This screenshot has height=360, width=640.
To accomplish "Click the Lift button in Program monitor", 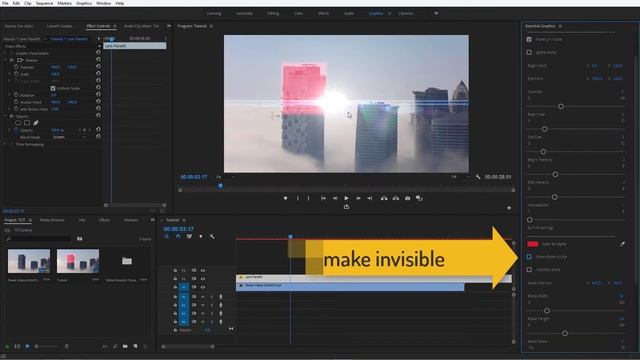I will point(384,198).
